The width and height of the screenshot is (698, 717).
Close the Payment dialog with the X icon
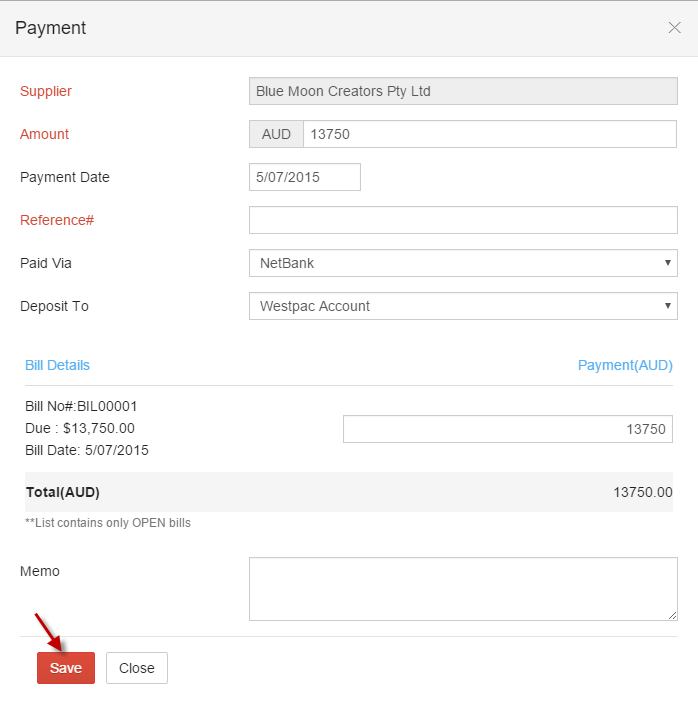pos(674,28)
